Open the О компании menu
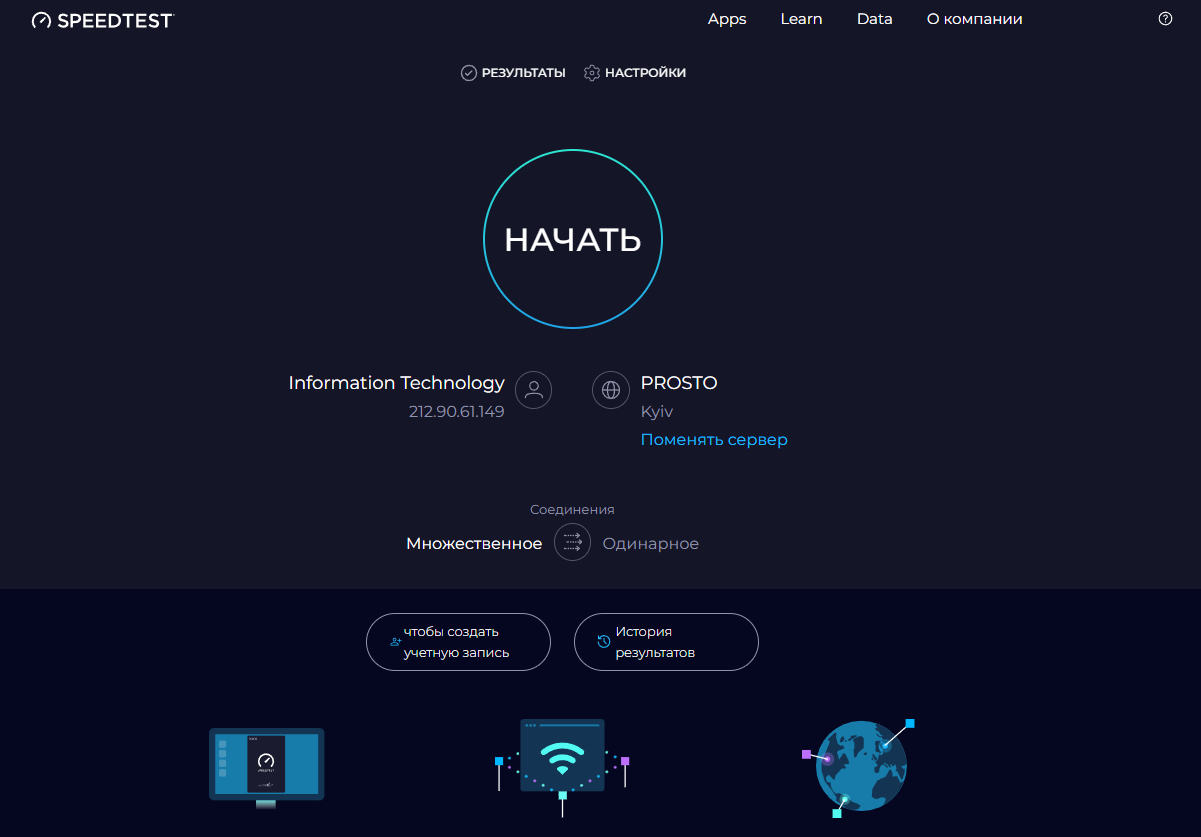Image resolution: width=1201 pixels, height=837 pixels. [x=974, y=19]
